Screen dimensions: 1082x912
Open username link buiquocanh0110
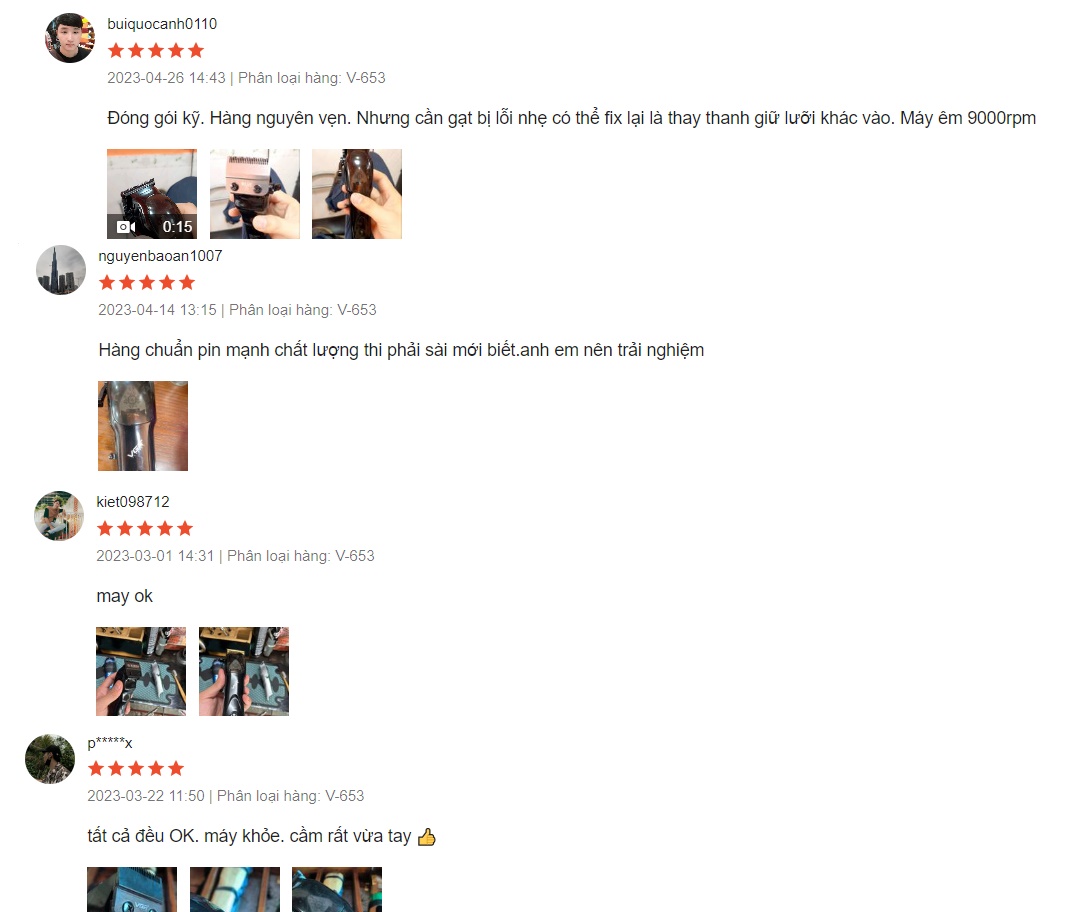162,24
